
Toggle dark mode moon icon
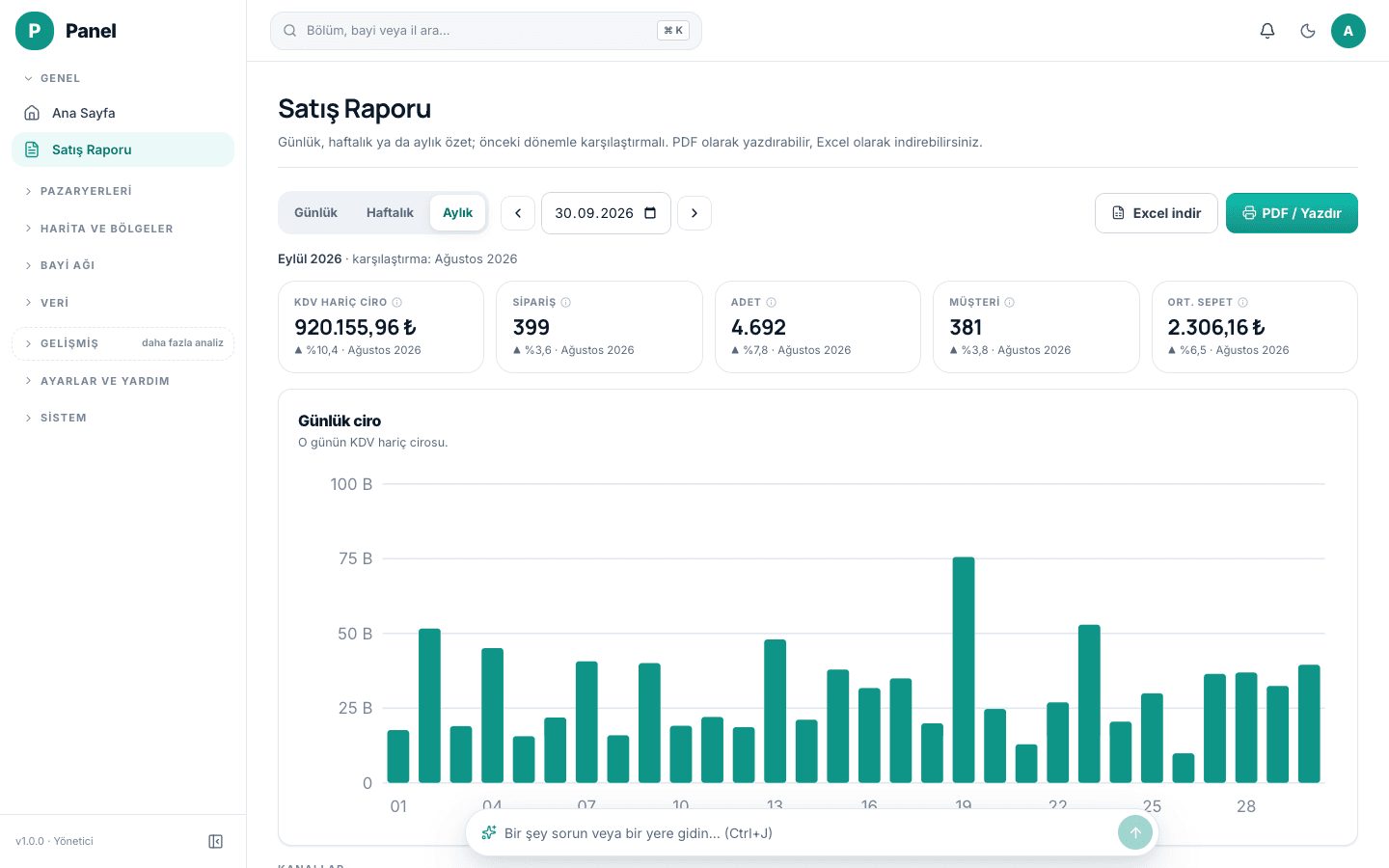1308,31
